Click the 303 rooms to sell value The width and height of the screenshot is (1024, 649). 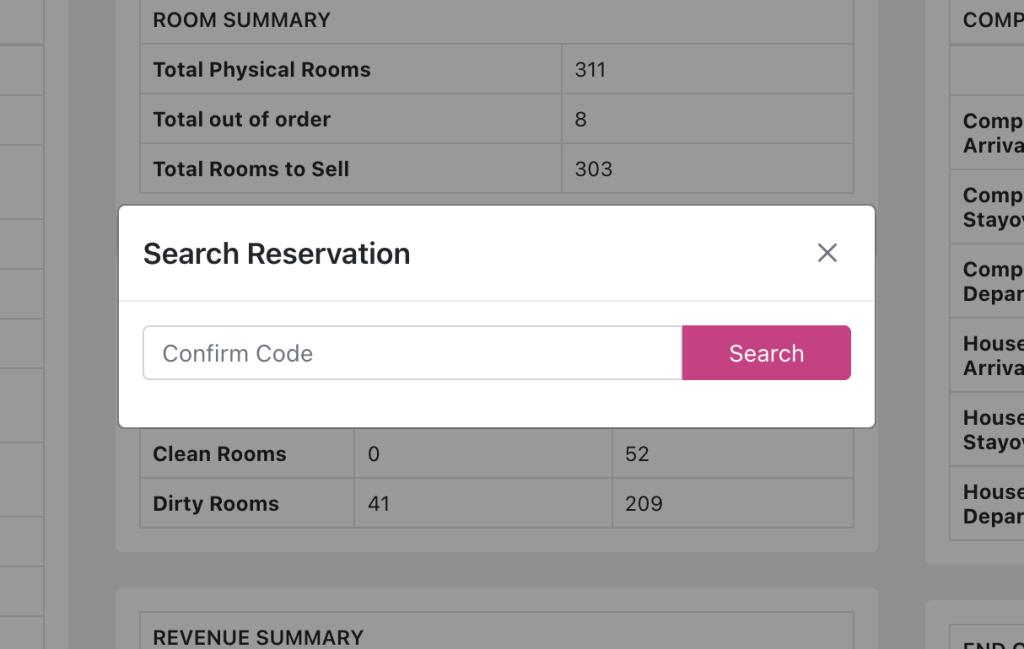(x=593, y=169)
